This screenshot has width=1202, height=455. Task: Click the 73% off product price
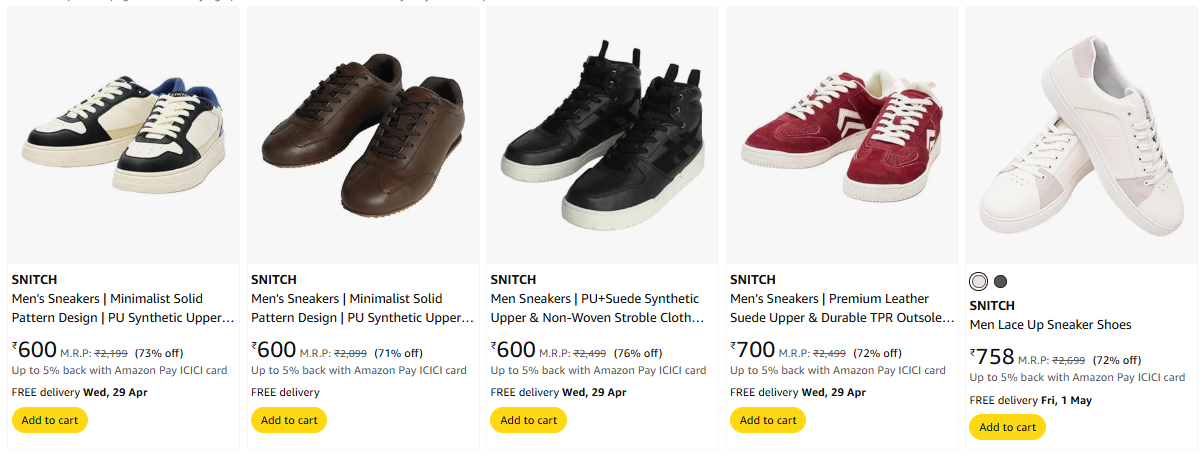tap(35, 350)
